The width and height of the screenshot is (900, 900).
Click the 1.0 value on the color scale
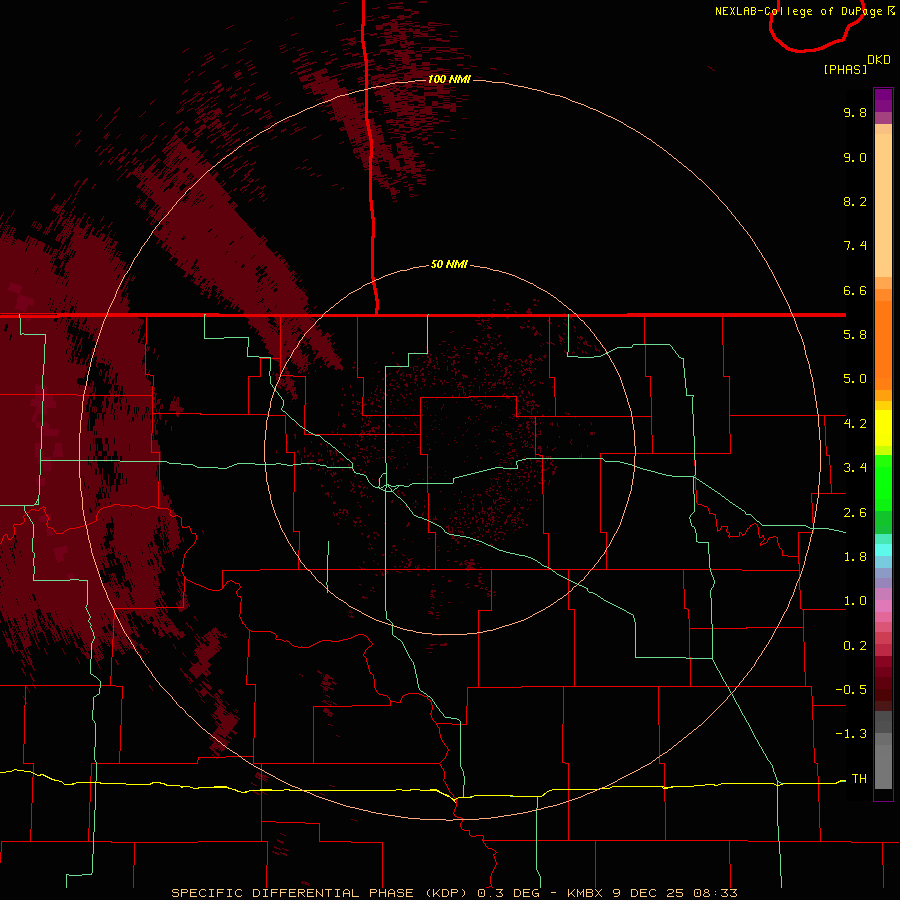coord(855,601)
